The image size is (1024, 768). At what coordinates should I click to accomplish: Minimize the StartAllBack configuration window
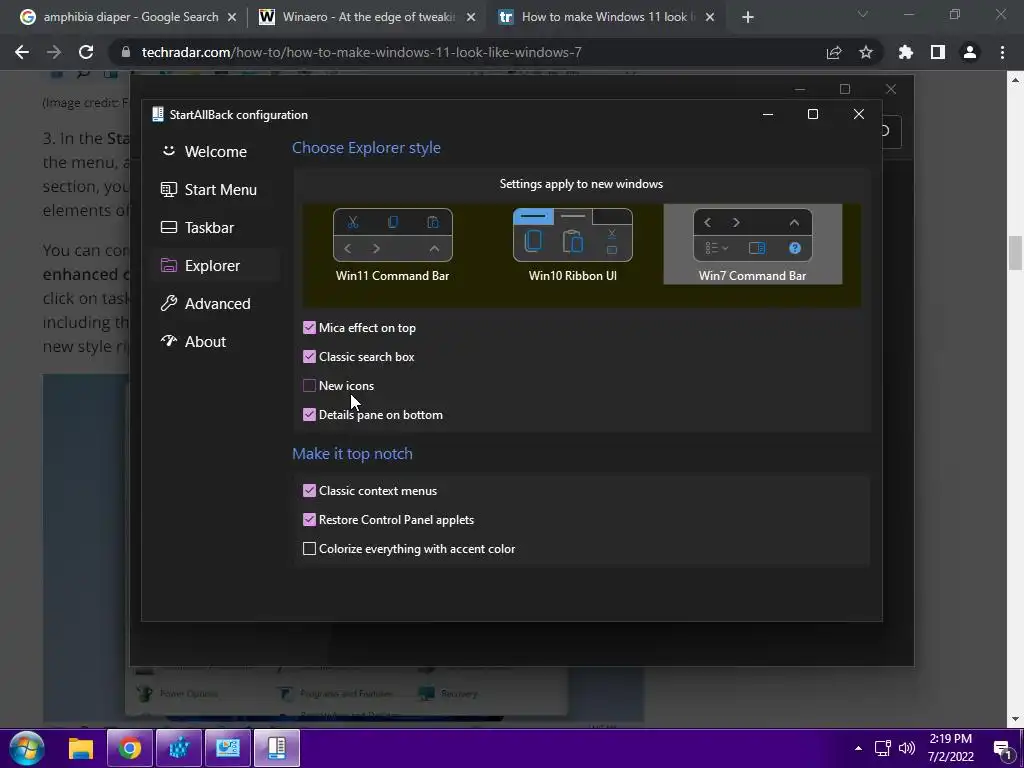[x=768, y=114]
